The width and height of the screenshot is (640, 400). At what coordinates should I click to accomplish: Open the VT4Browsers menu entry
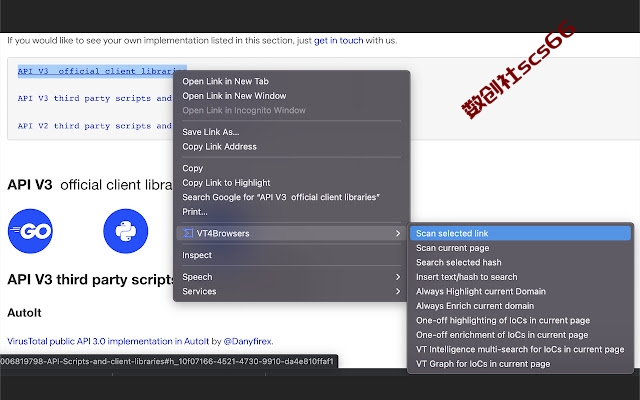(291, 233)
